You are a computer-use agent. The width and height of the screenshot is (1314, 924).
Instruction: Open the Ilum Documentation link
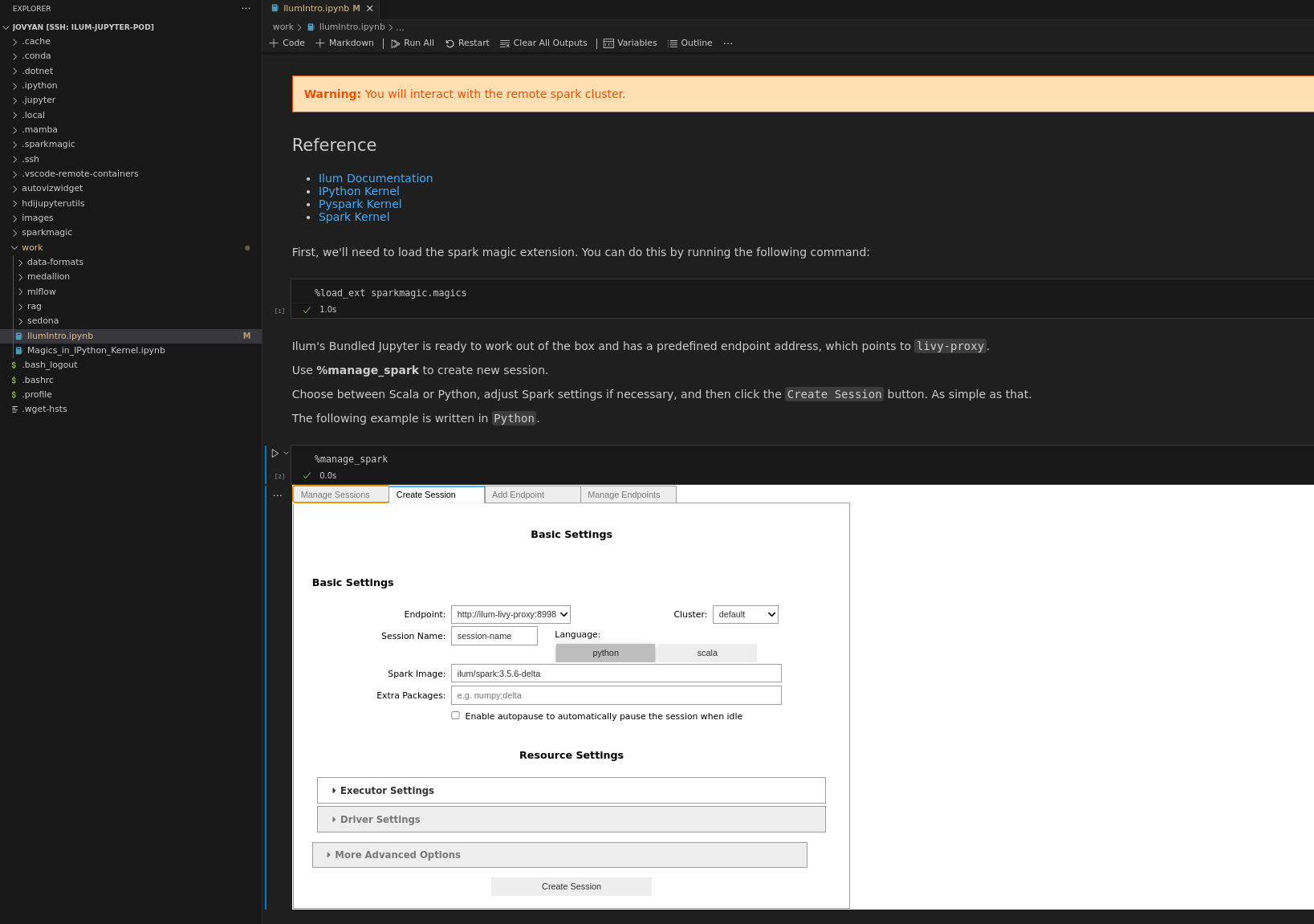pos(376,178)
